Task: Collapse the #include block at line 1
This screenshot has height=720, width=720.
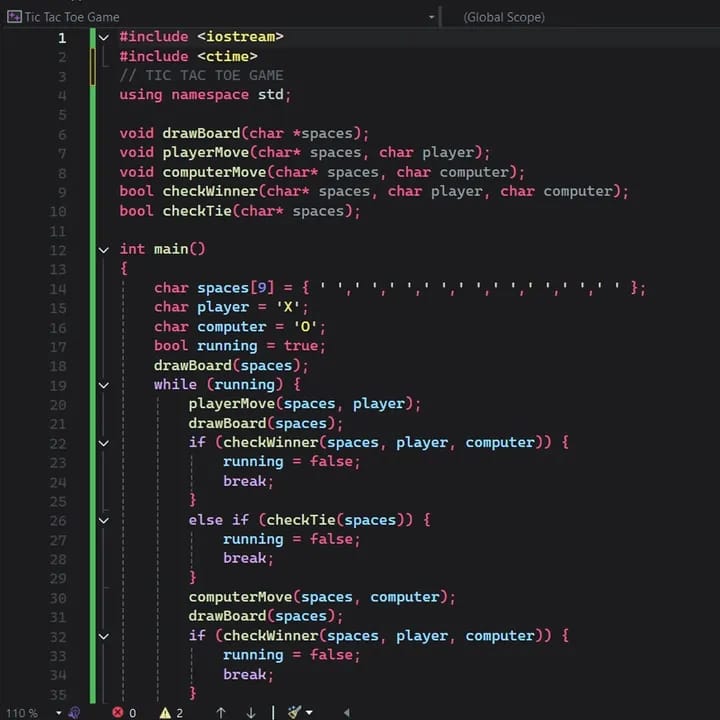Action: 104,37
